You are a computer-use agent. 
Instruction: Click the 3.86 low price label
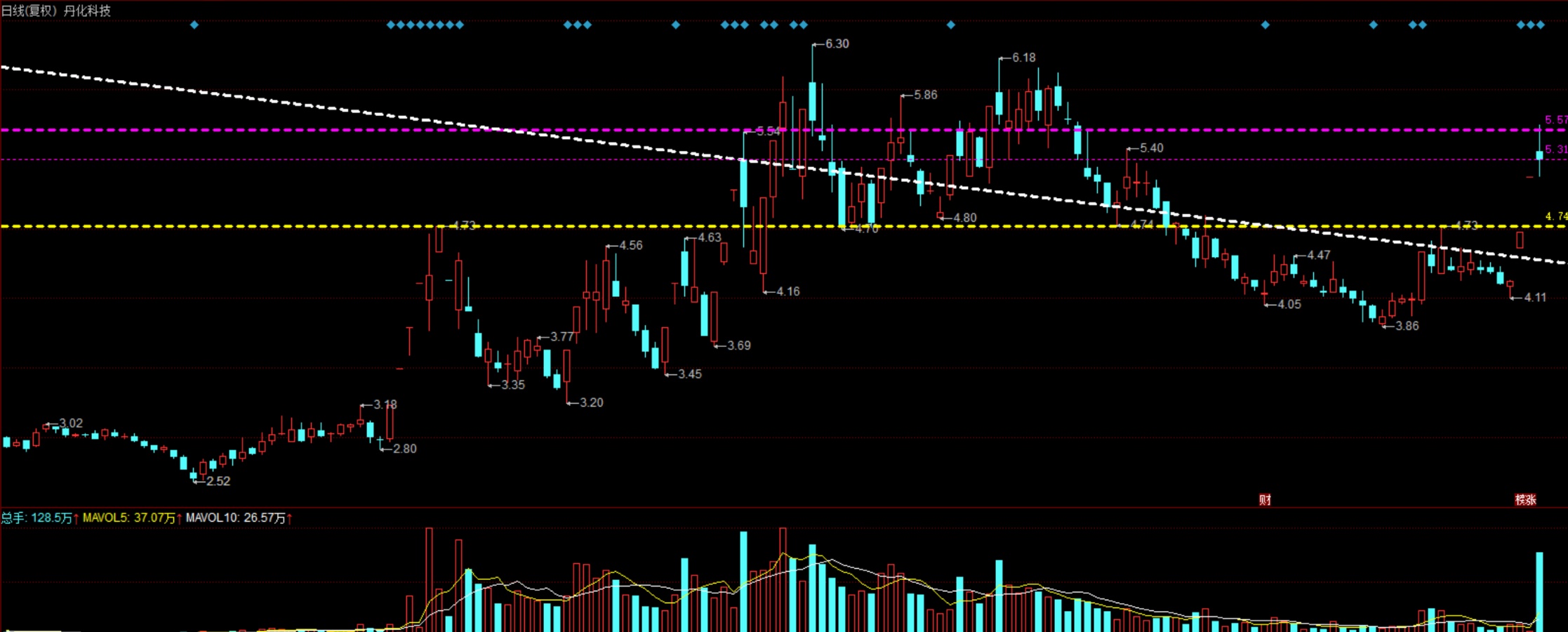(1407, 326)
